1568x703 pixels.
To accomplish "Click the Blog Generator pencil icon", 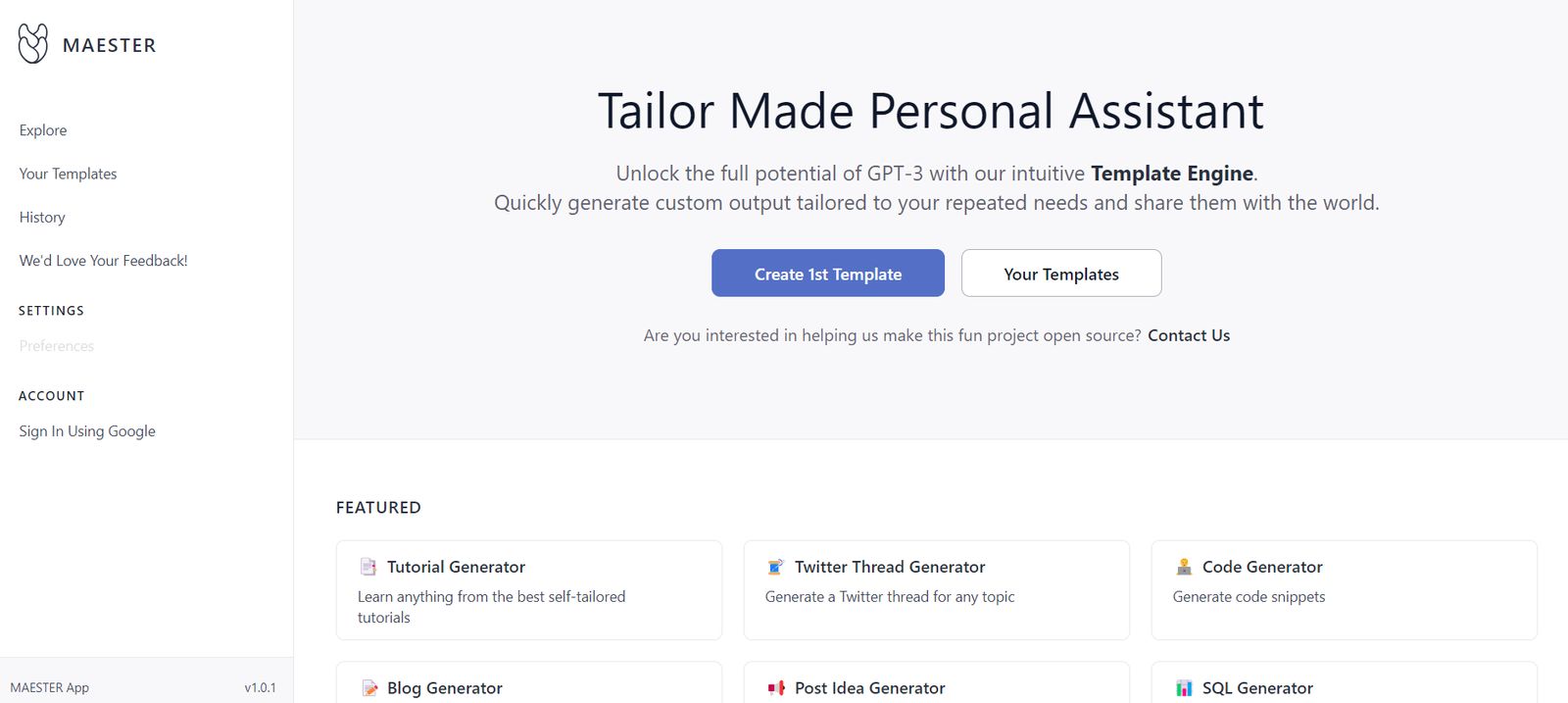I will tap(369, 688).
